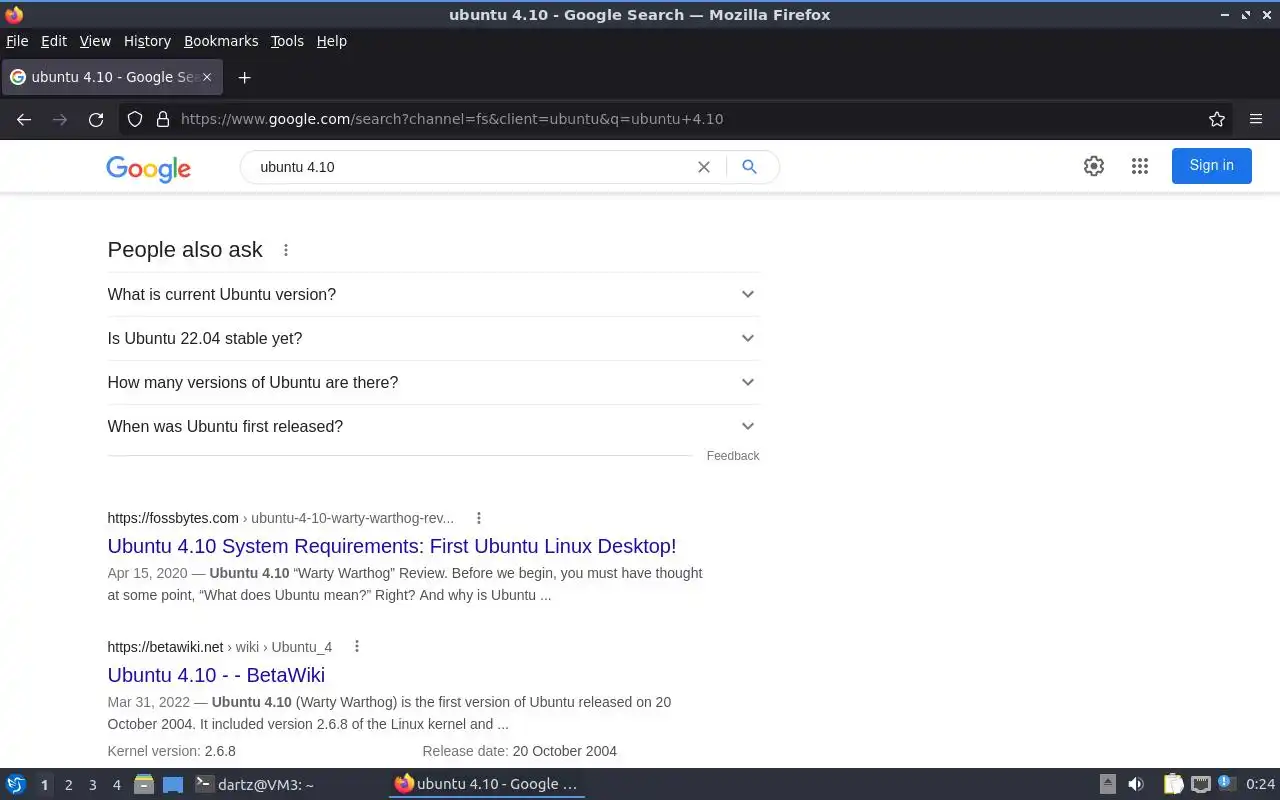This screenshot has height=800, width=1280.
Task: Switch to workspace 3
Action: click(92, 785)
